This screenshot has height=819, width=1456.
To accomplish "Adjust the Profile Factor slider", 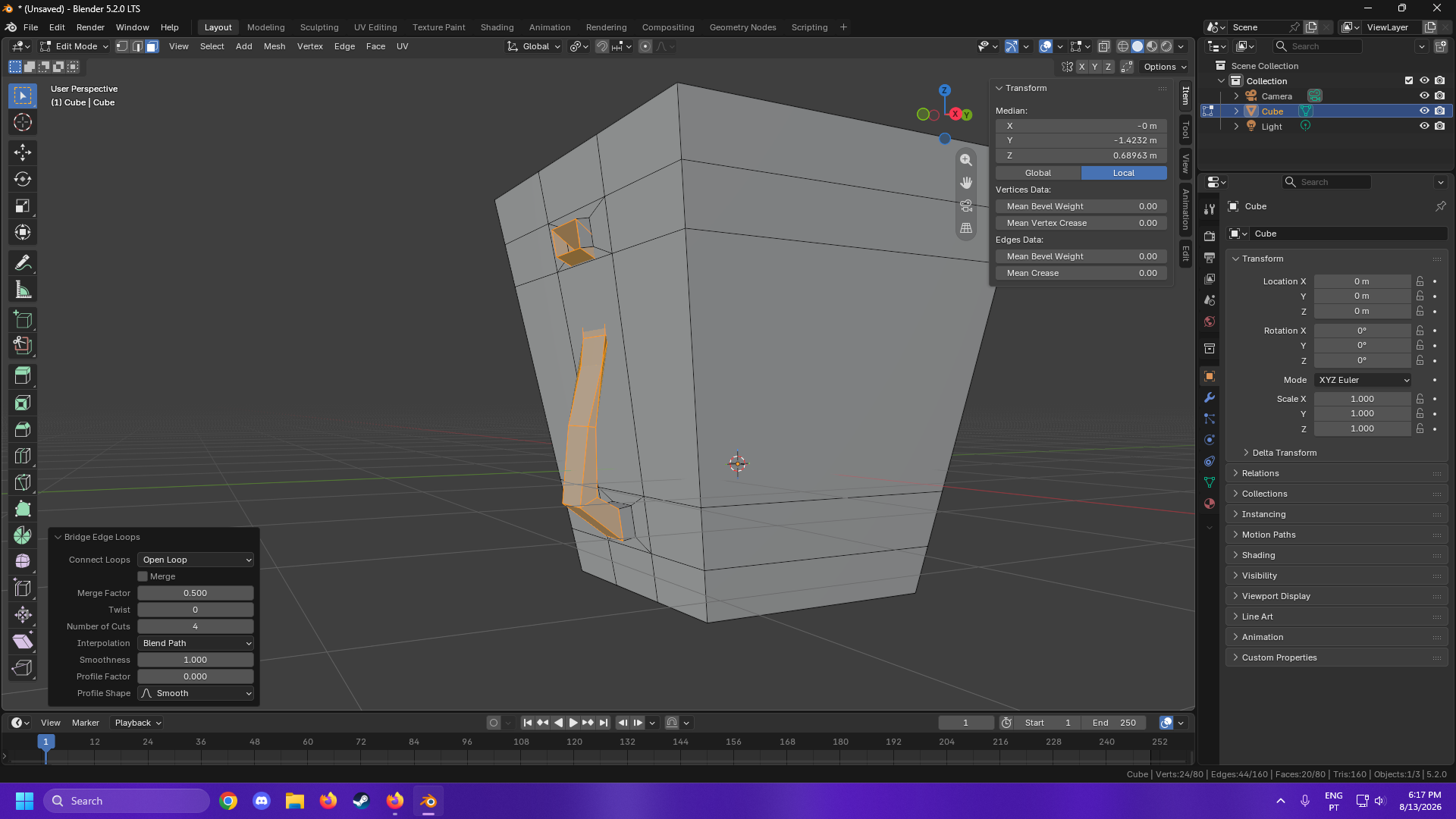I will 196,676.
